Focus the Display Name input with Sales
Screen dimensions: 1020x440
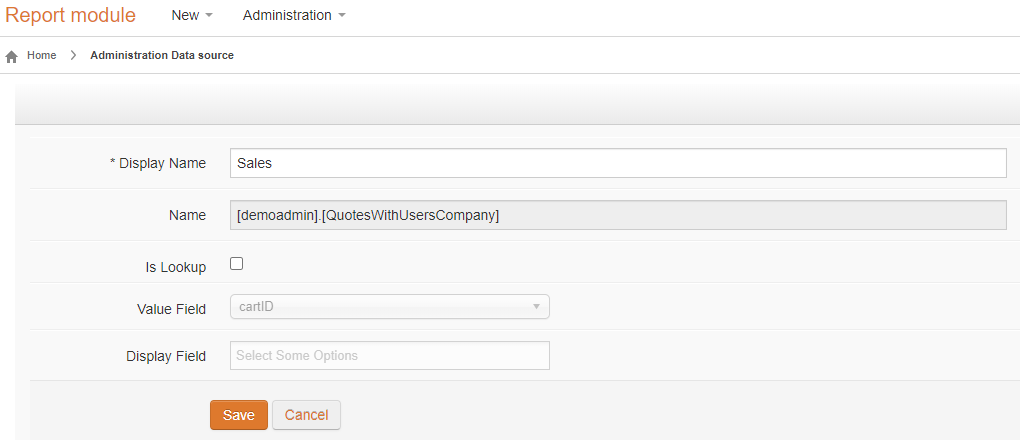tap(618, 163)
